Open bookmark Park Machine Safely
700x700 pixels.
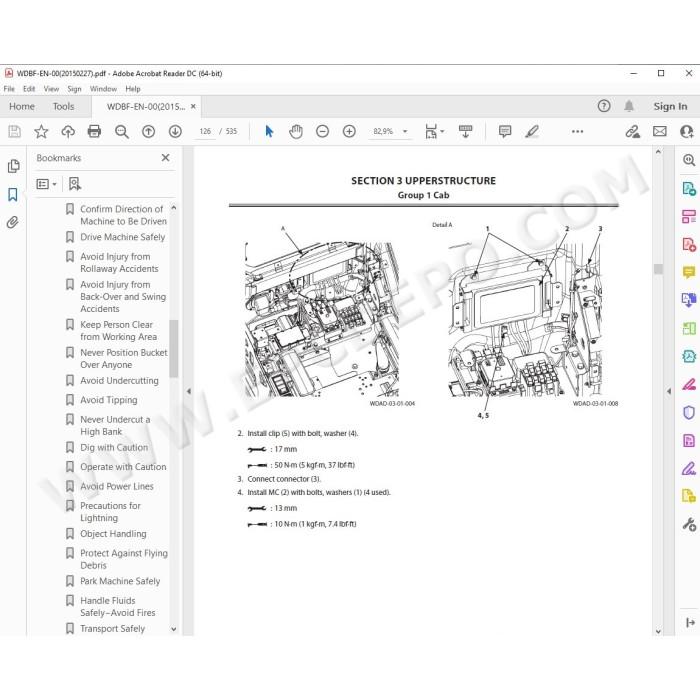(120, 581)
